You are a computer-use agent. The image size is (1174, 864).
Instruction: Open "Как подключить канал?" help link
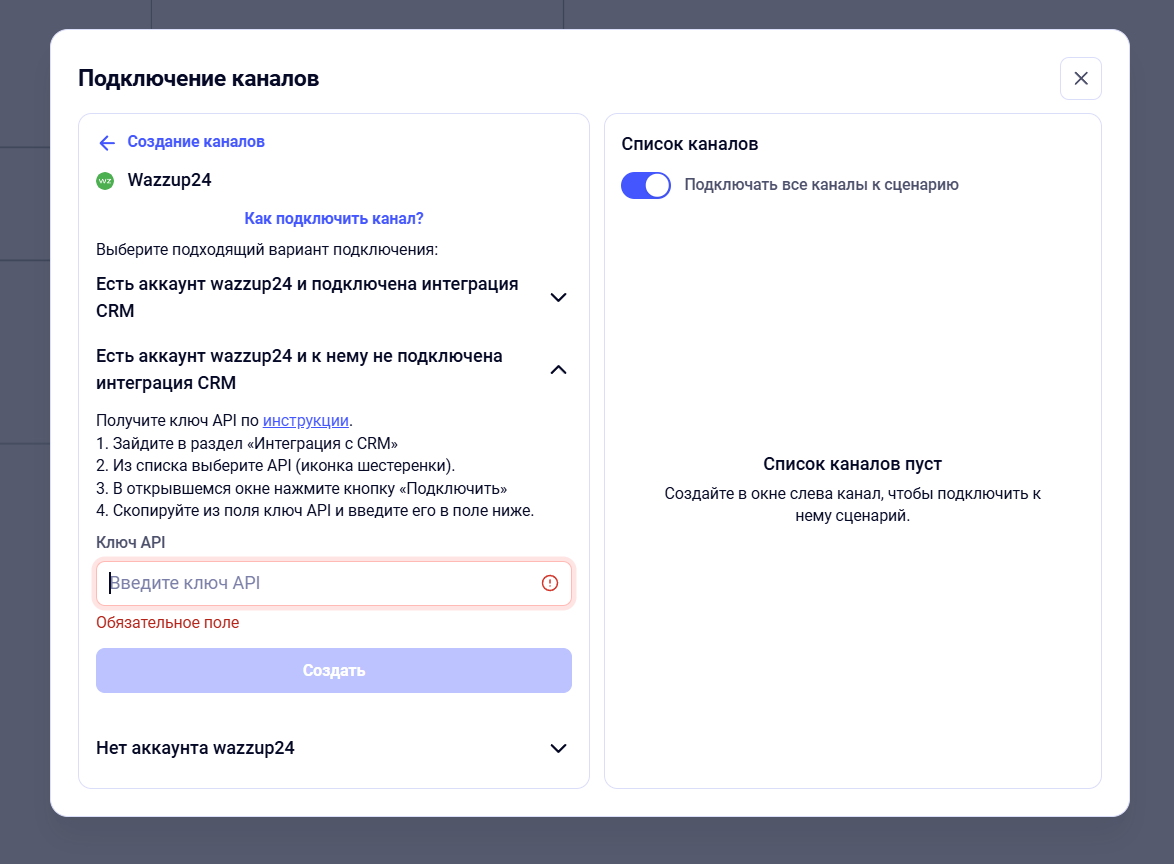point(334,218)
